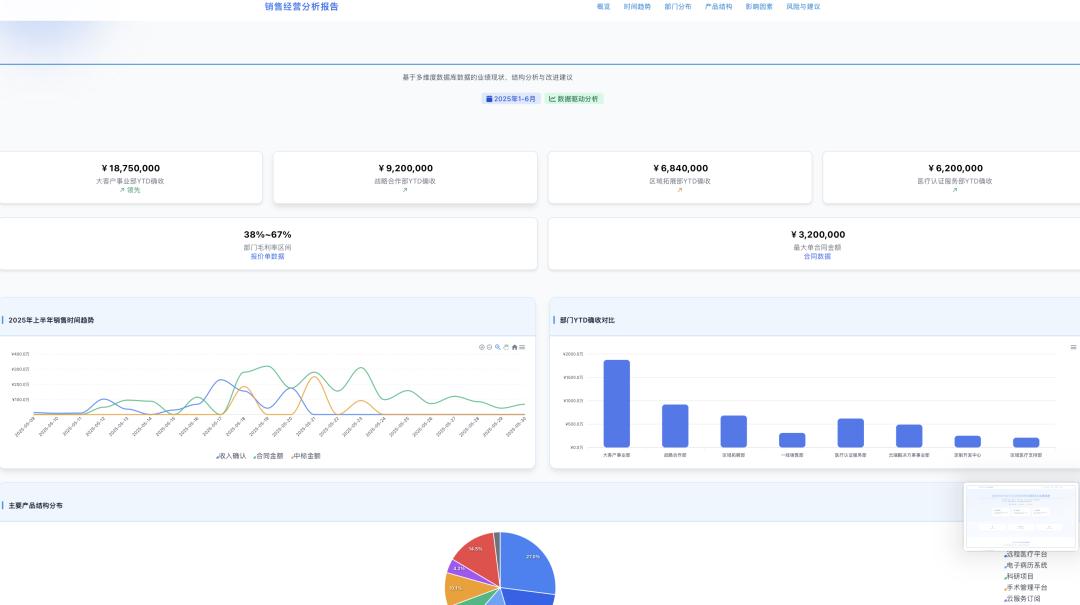
Task: Open the hamburger menu on 部门YTD确收对比 chart
Action: pyautogui.click(x=1073, y=347)
